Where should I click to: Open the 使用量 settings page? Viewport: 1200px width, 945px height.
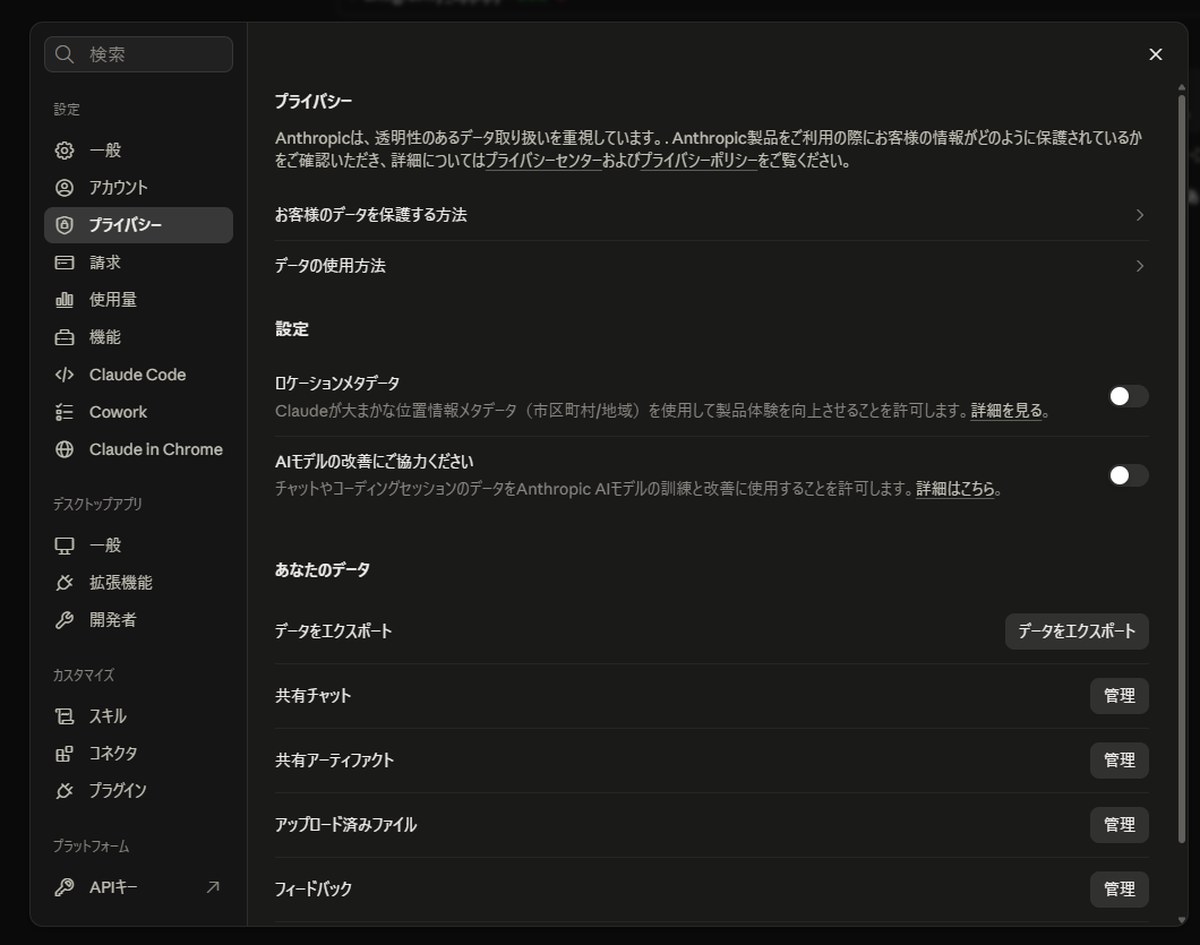pos(138,299)
